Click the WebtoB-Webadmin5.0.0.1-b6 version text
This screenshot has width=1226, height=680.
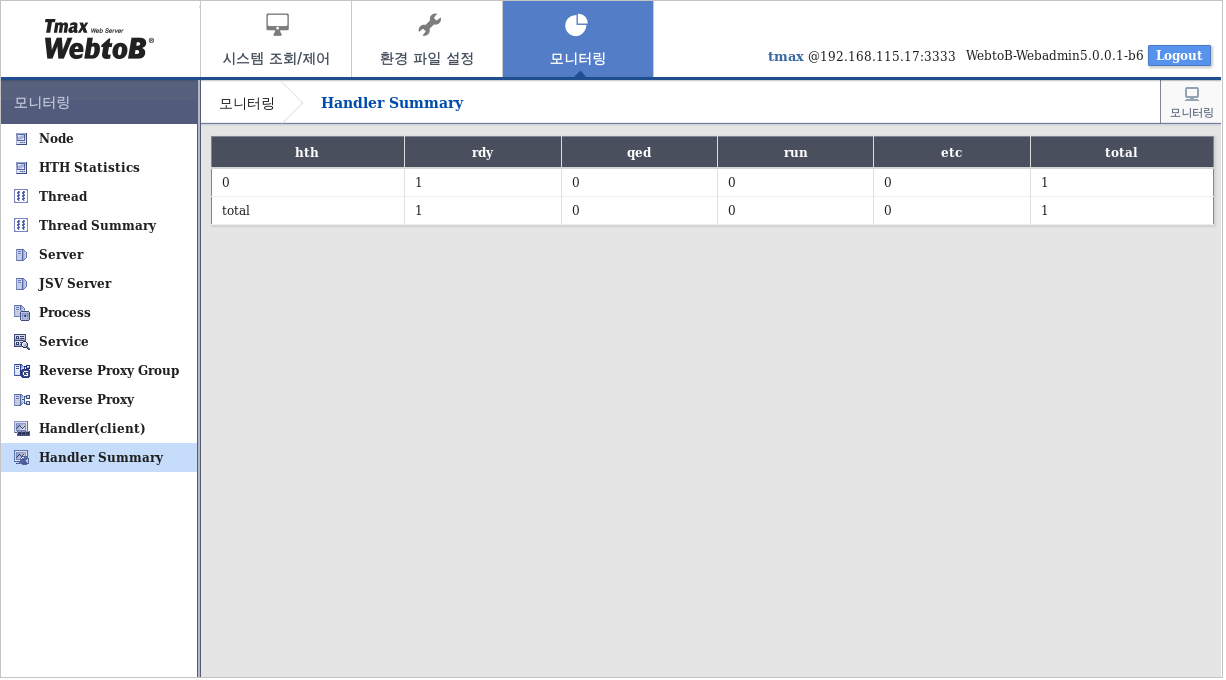click(1054, 56)
